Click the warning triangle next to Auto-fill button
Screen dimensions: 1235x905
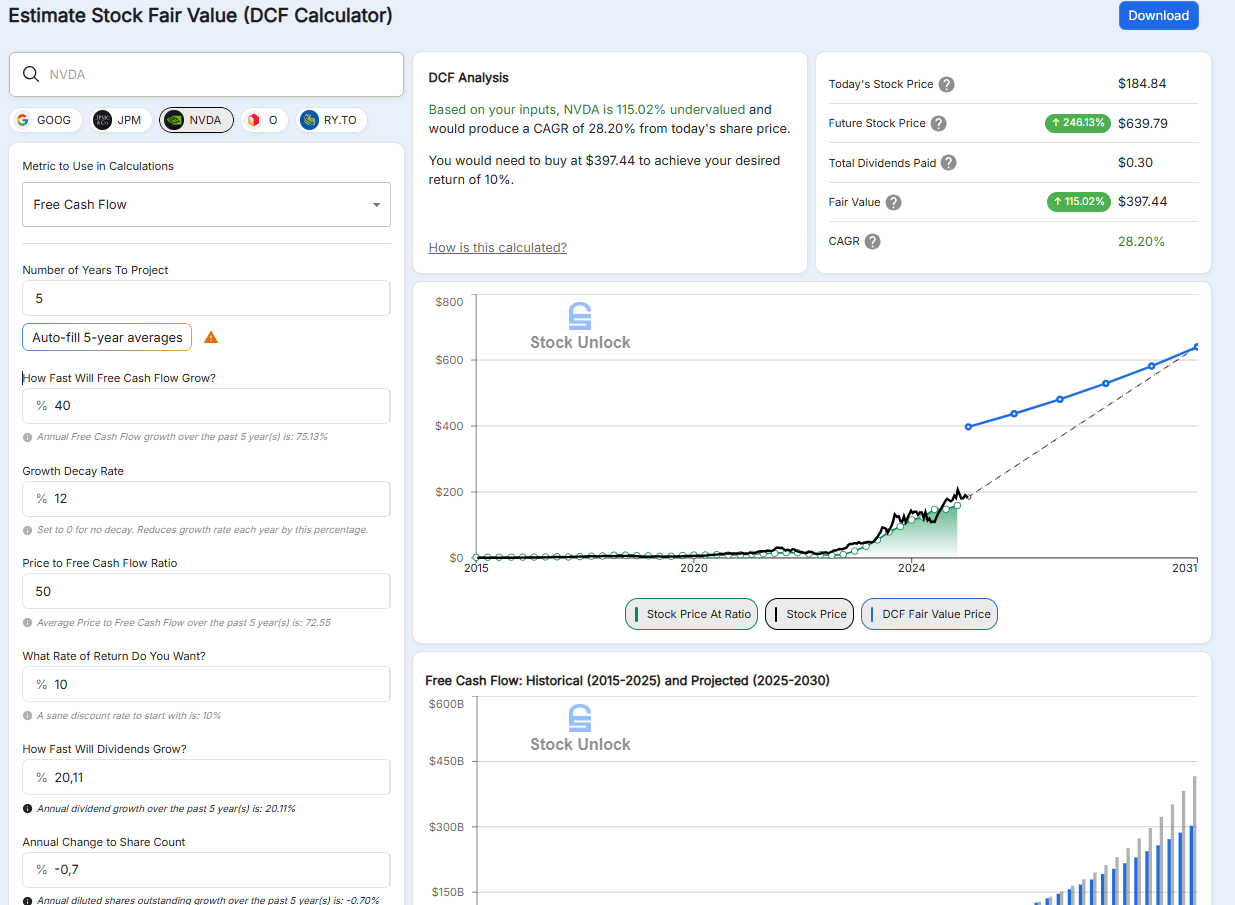[210, 337]
